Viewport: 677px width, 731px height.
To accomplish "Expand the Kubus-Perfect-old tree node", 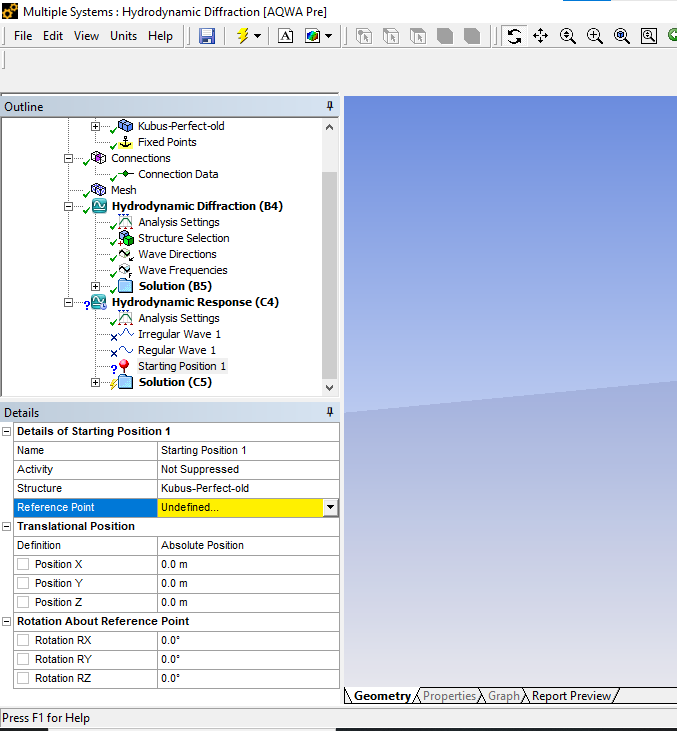I will (x=95, y=126).
